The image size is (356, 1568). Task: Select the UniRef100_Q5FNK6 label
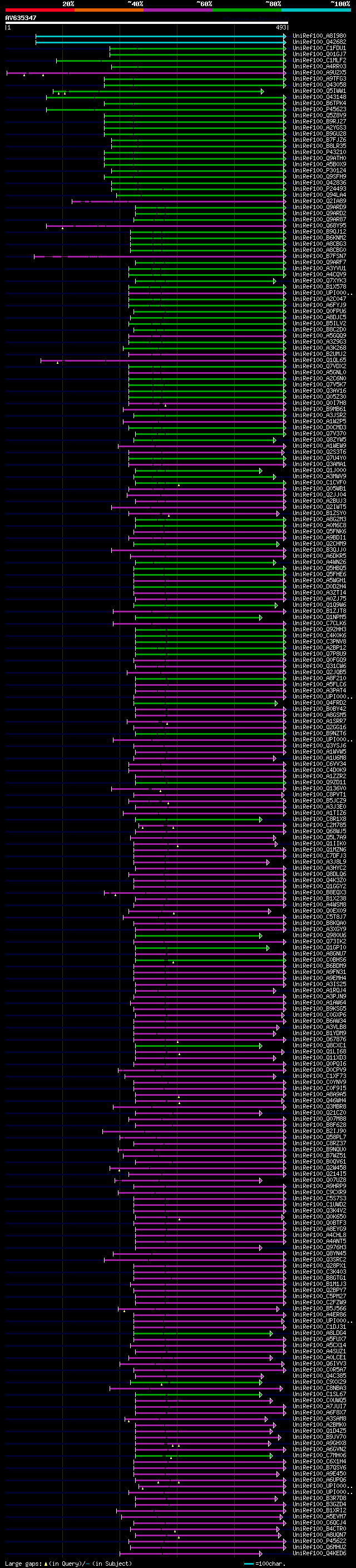click(319, 531)
